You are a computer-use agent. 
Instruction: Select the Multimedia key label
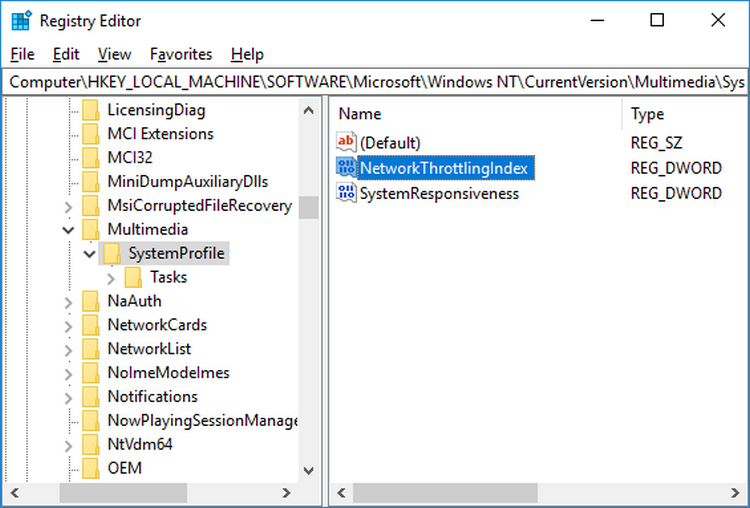(147, 229)
